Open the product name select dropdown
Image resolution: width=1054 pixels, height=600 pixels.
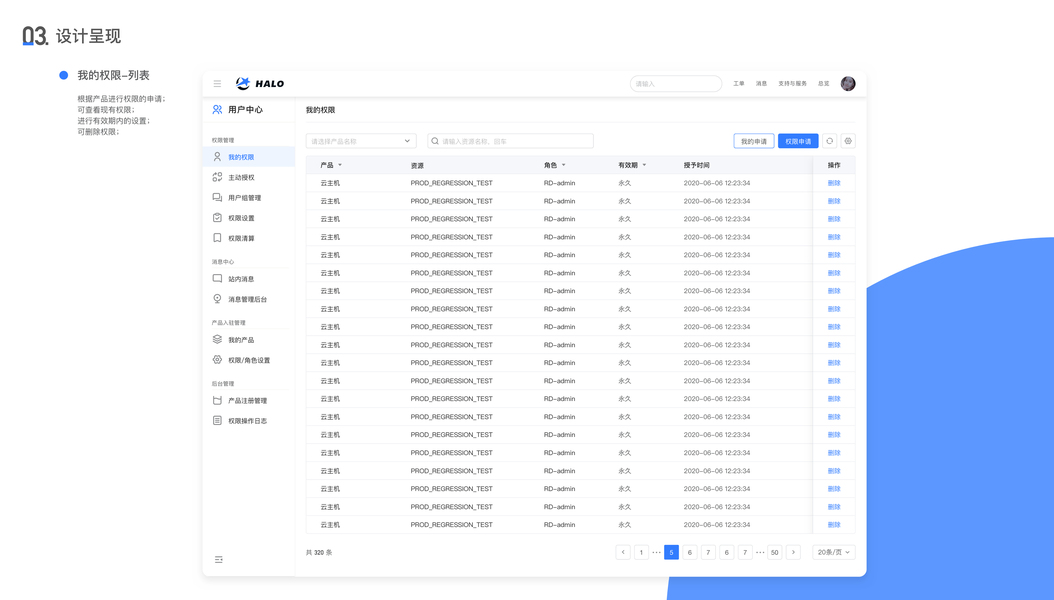click(x=361, y=141)
